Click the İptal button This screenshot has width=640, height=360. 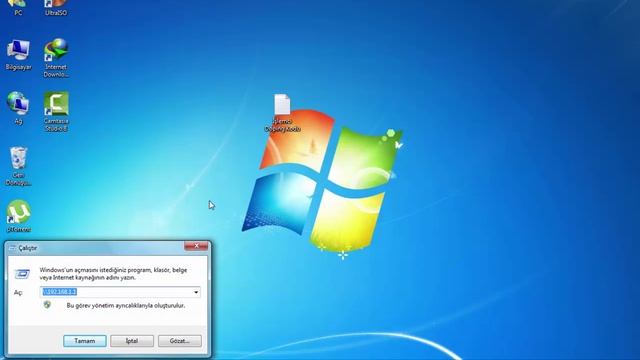click(x=132, y=341)
